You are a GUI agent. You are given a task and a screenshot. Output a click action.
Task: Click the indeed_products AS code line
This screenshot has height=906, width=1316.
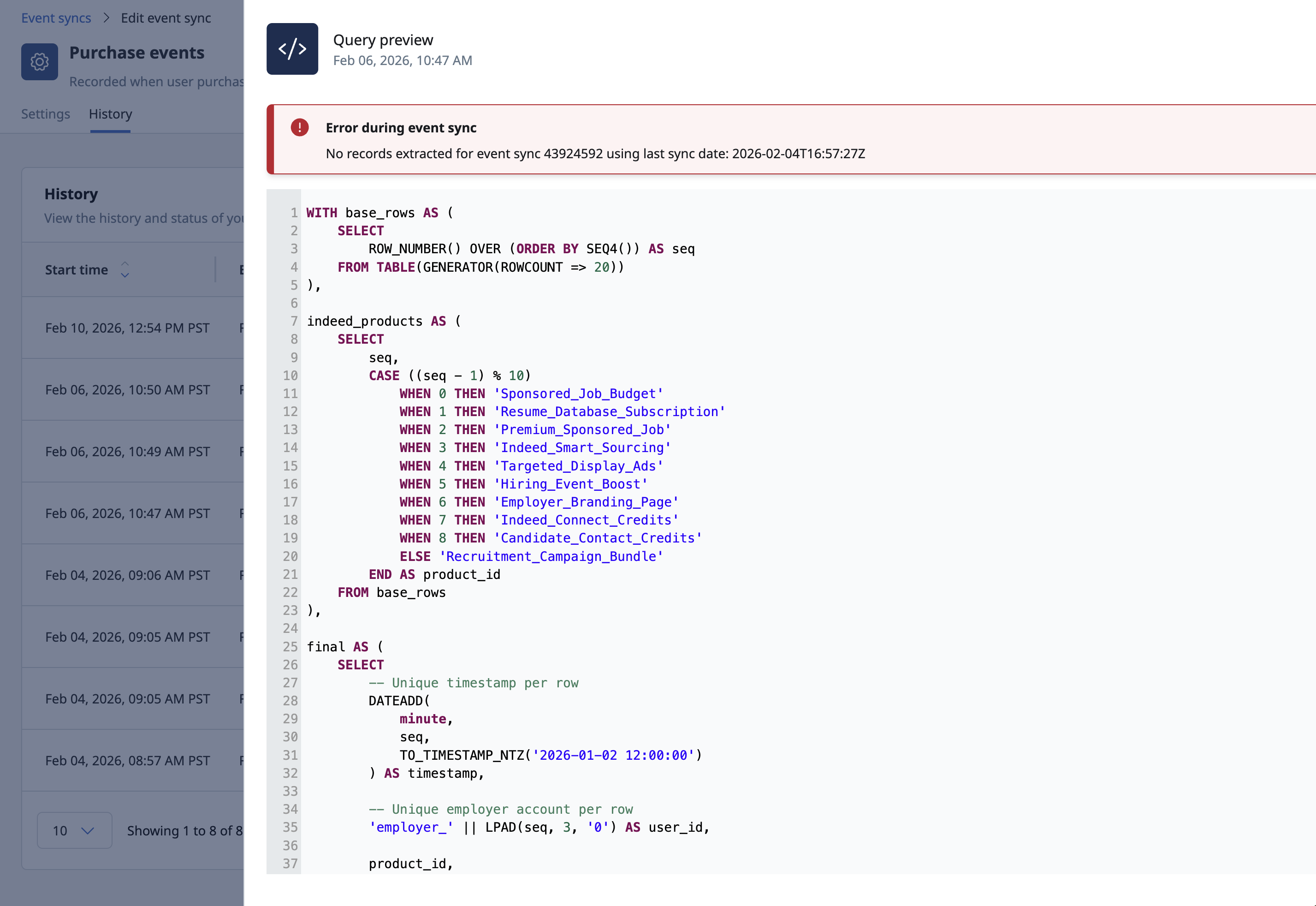click(384, 322)
